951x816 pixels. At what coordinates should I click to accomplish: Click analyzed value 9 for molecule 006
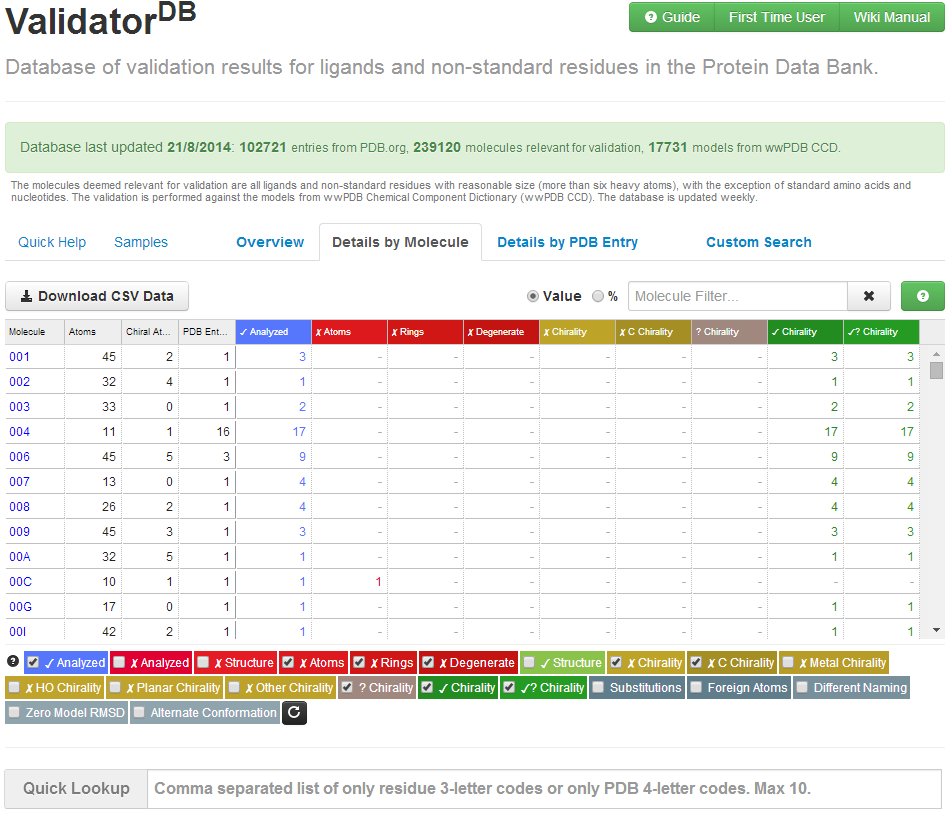pos(302,457)
